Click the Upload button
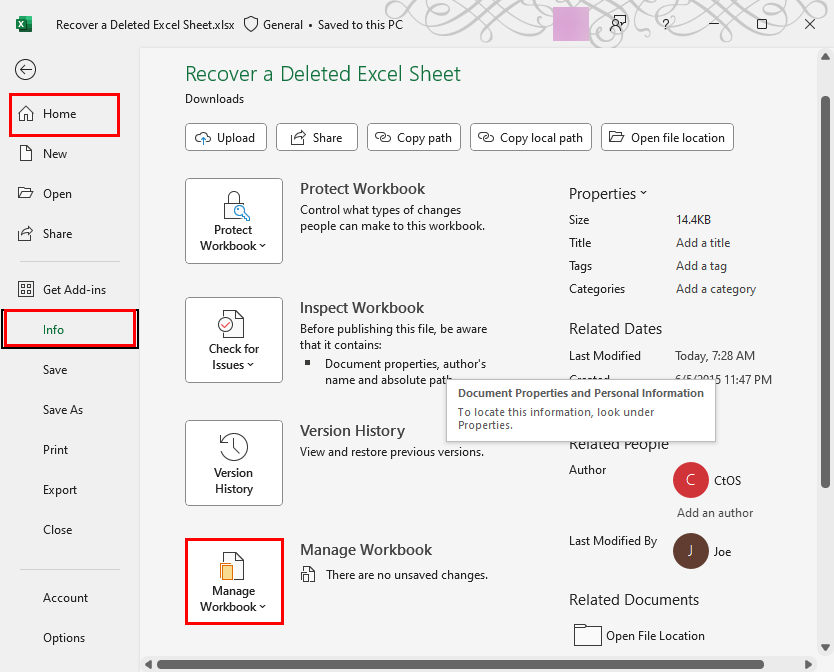 (226, 138)
